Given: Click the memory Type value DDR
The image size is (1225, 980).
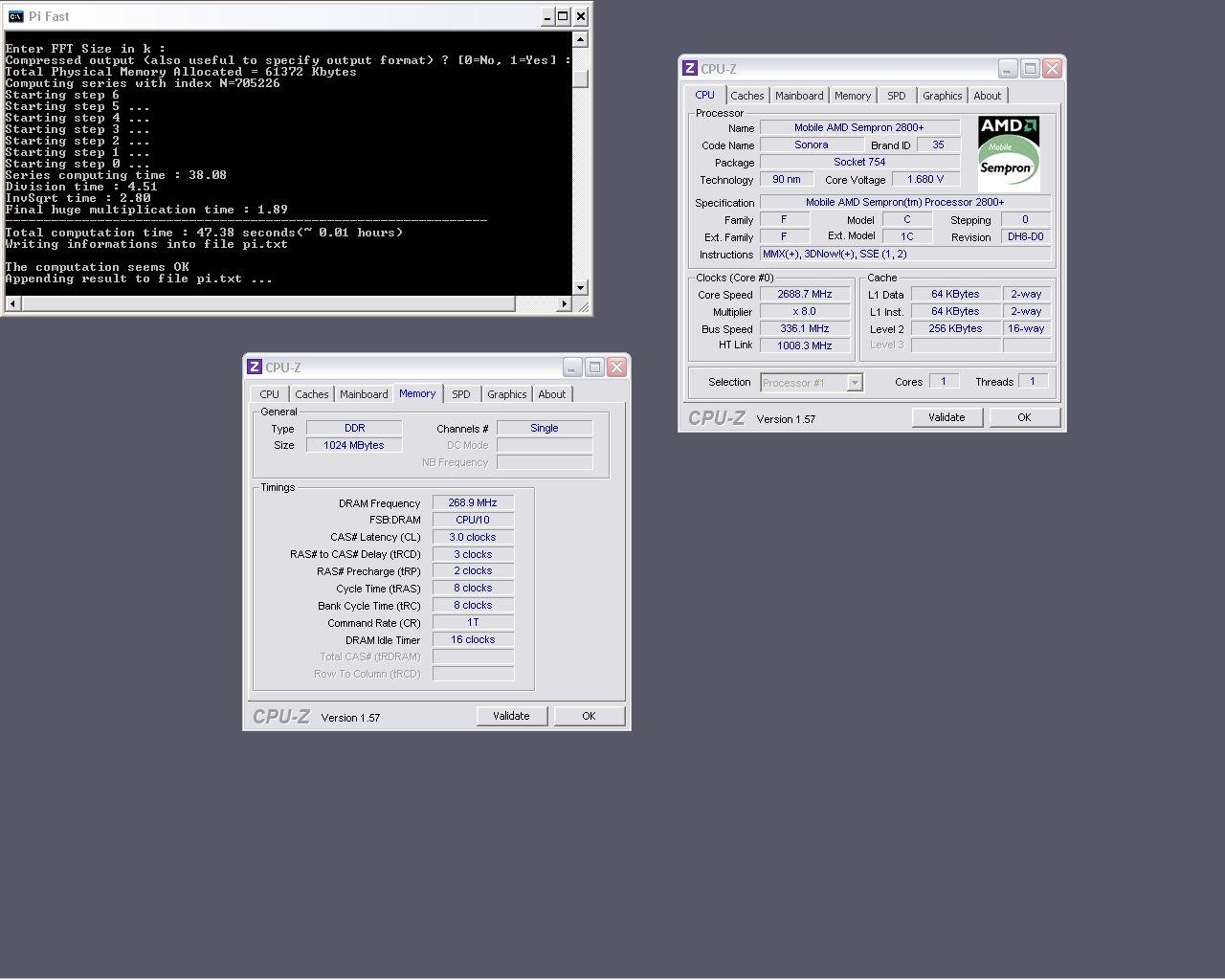Looking at the screenshot, I should point(354,428).
